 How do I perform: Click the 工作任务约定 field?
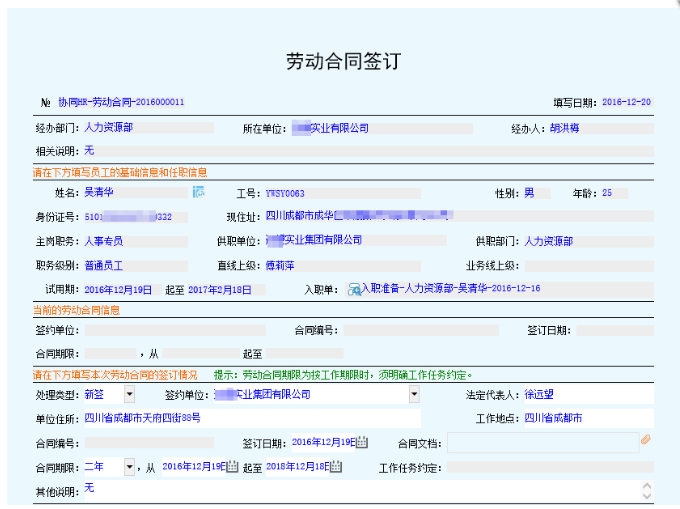(550, 467)
